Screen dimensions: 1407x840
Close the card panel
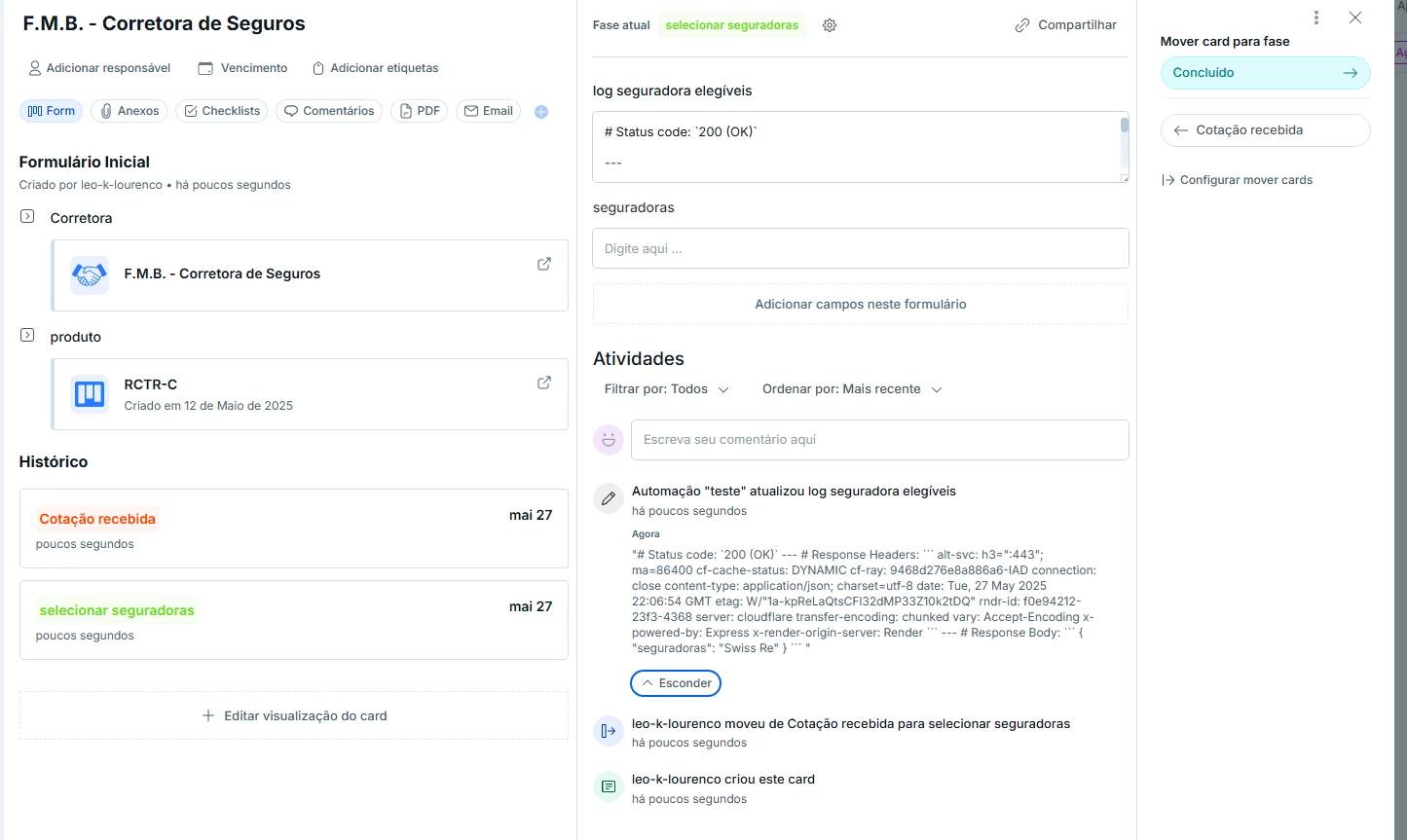tap(1355, 18)
